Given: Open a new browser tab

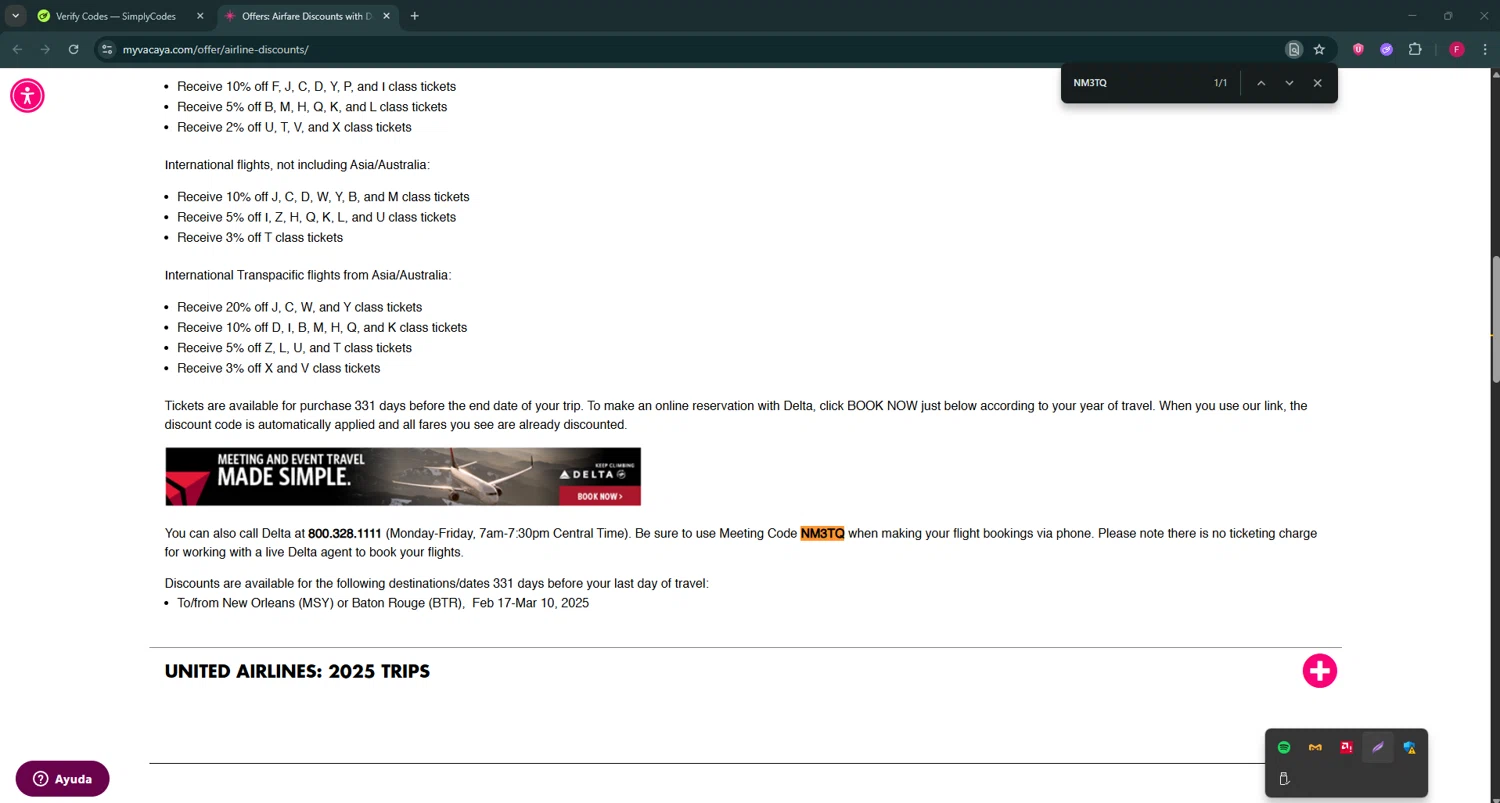Looking at the screenshot, I should (414, 16).
